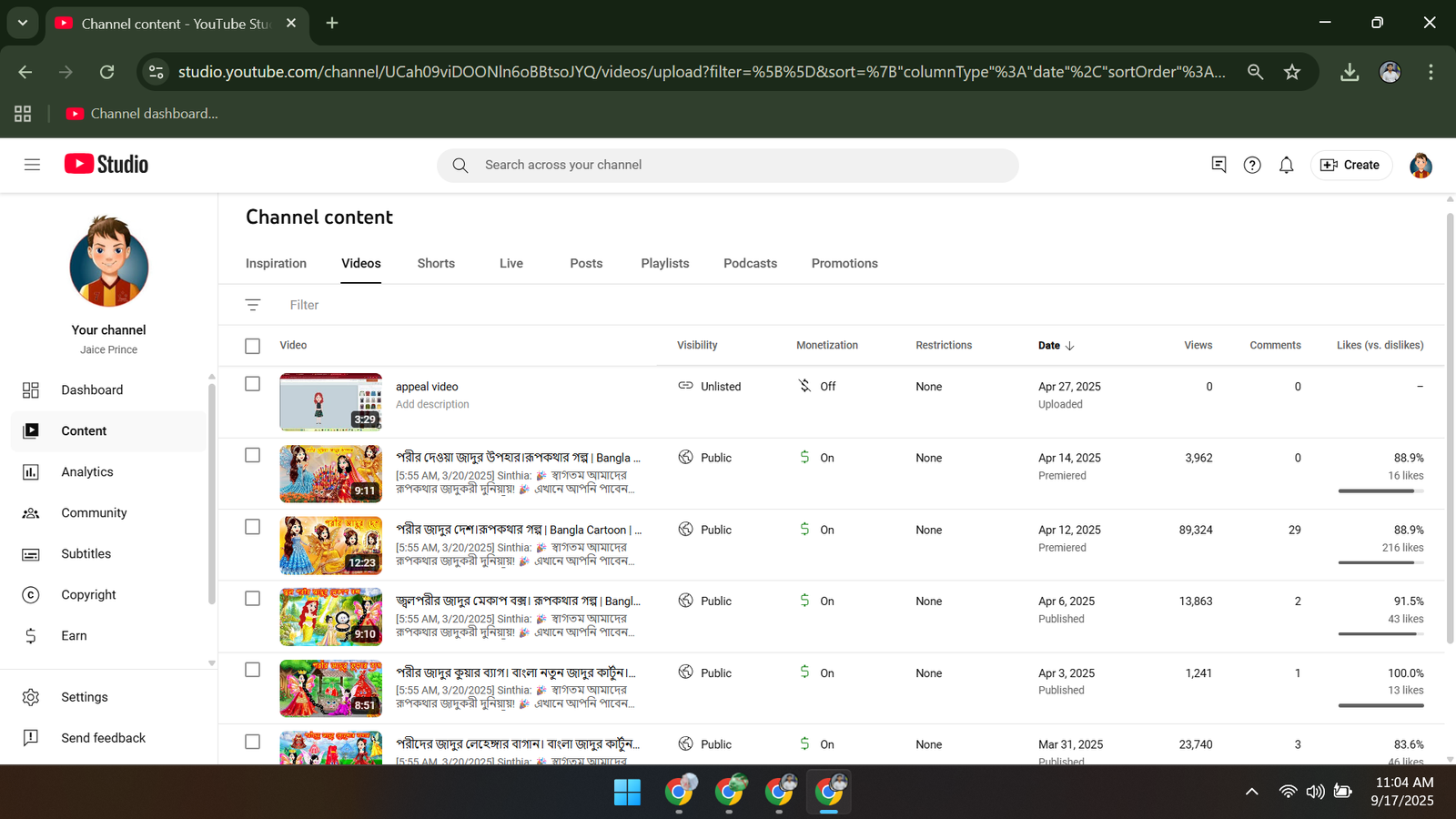Switch to the Shorts tab

436,263
